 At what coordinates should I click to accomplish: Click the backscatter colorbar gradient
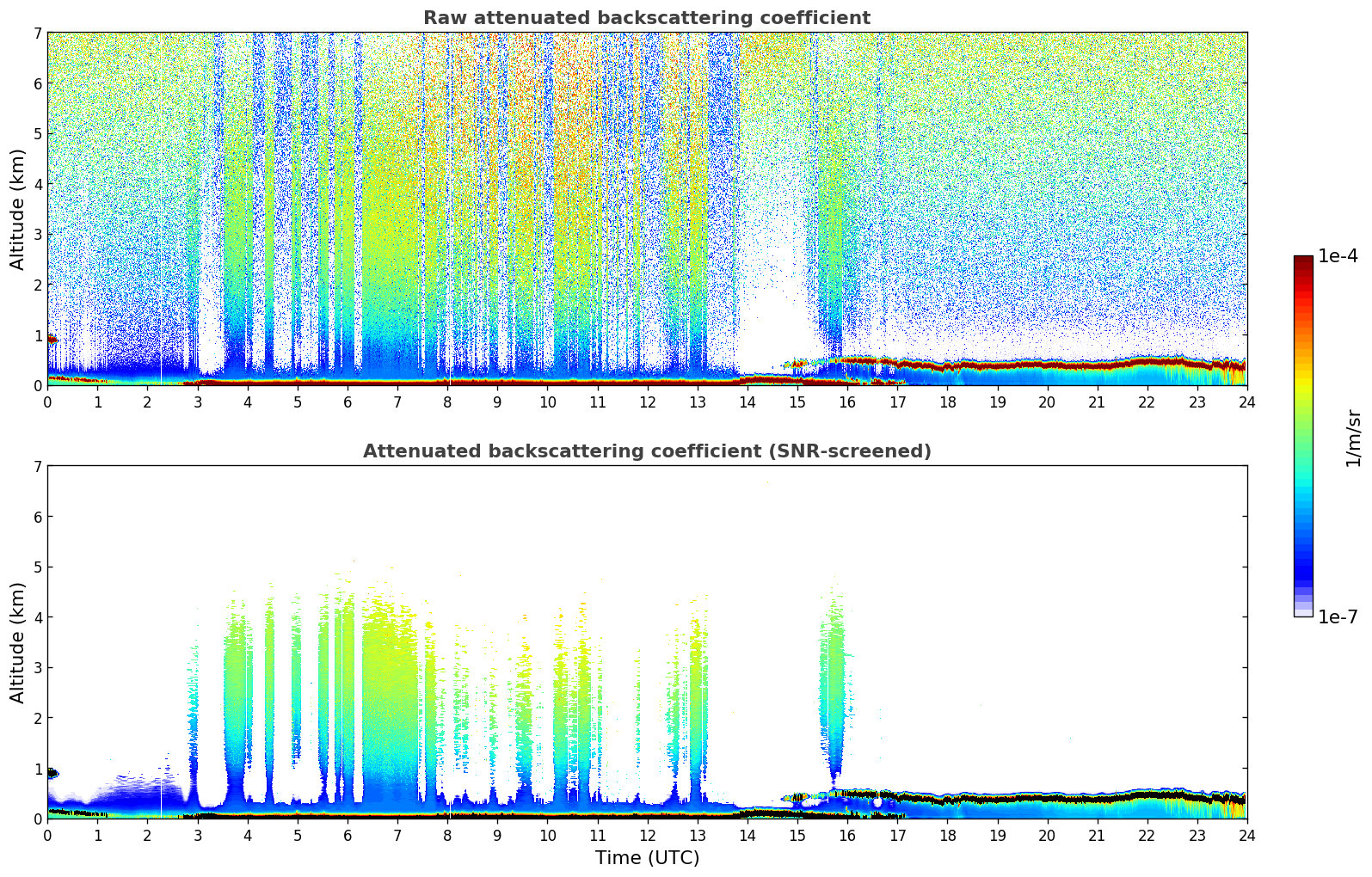point(1303,436)
